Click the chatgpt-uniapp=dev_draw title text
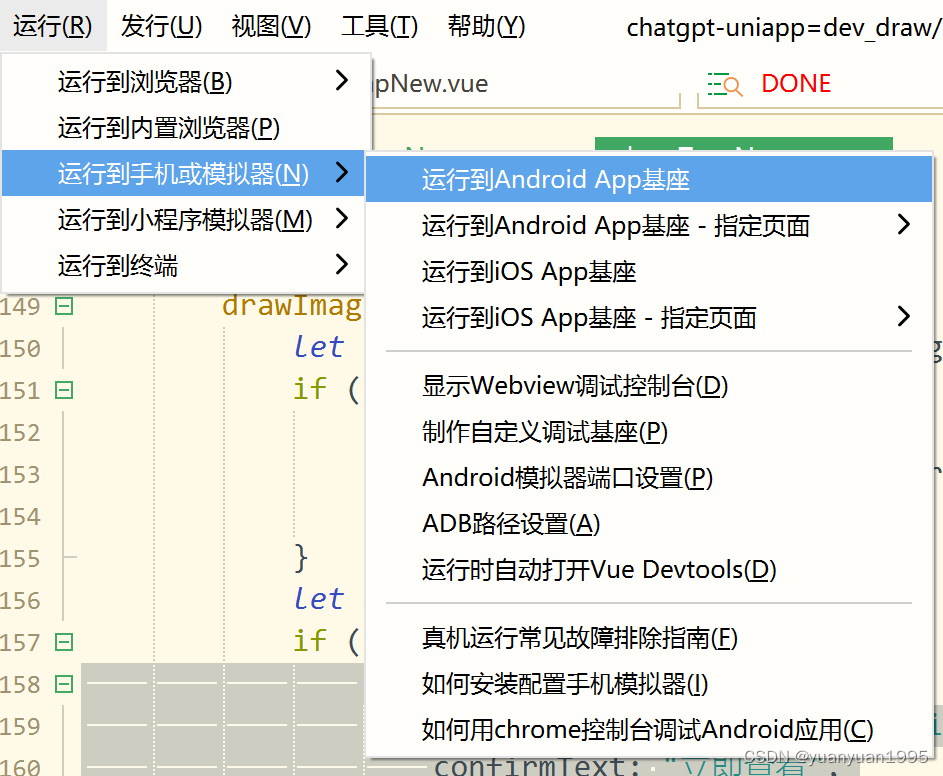 pyautogui.click(x=784, y=28)
